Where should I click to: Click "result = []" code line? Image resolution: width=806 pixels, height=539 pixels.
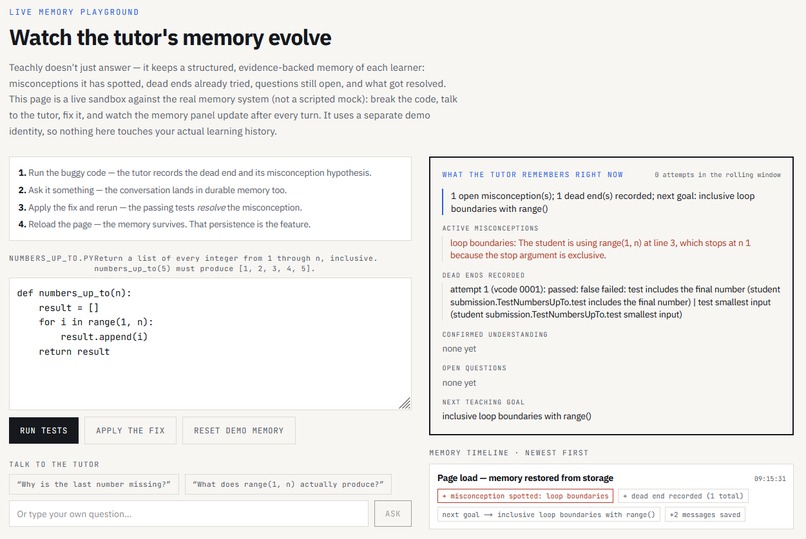69,308
